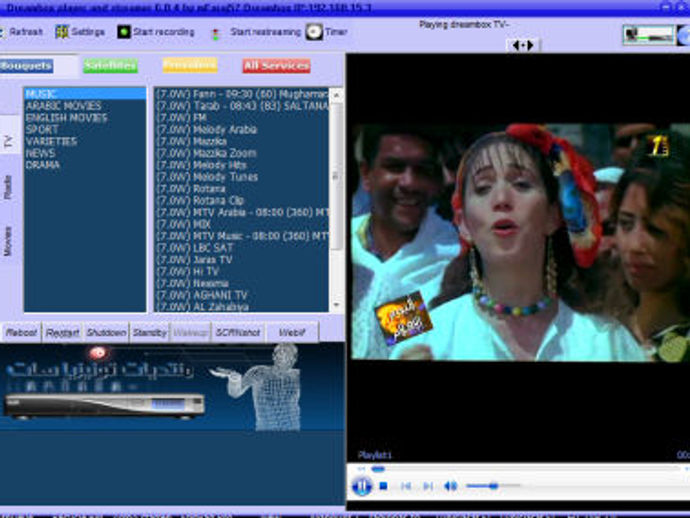The image size is (690, 518).
Task: Switch to the Satellites tab
Action: (110, 66)
